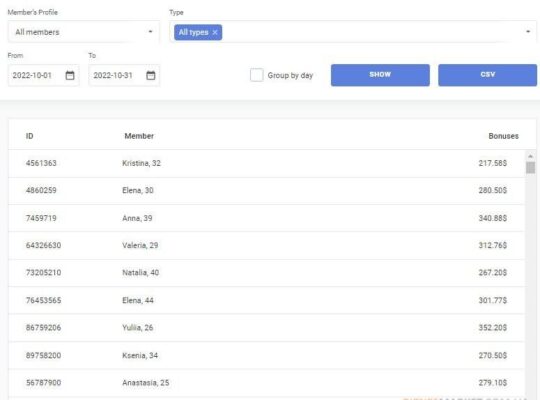Select the row for Valeria, 29
540x400 pixels.
click(267, 245)
